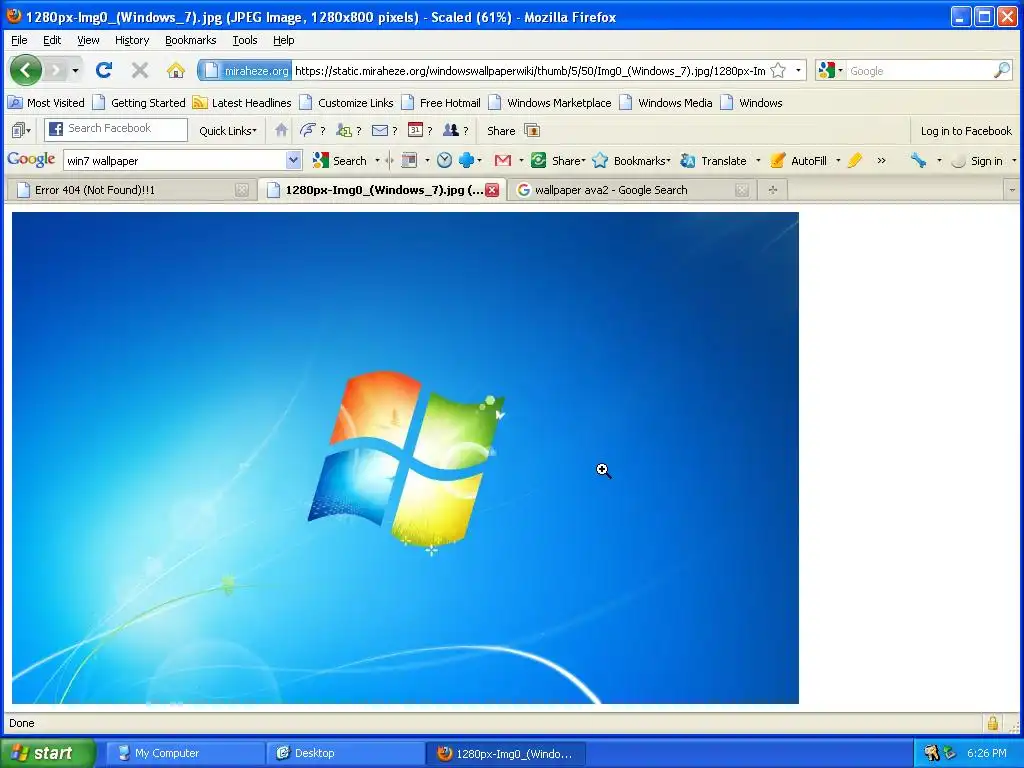This screenshot has width=1024, height=768.
Task: Open the Bookmarks dropdown on Google toolbar
Action: click(x=632, y=161)
